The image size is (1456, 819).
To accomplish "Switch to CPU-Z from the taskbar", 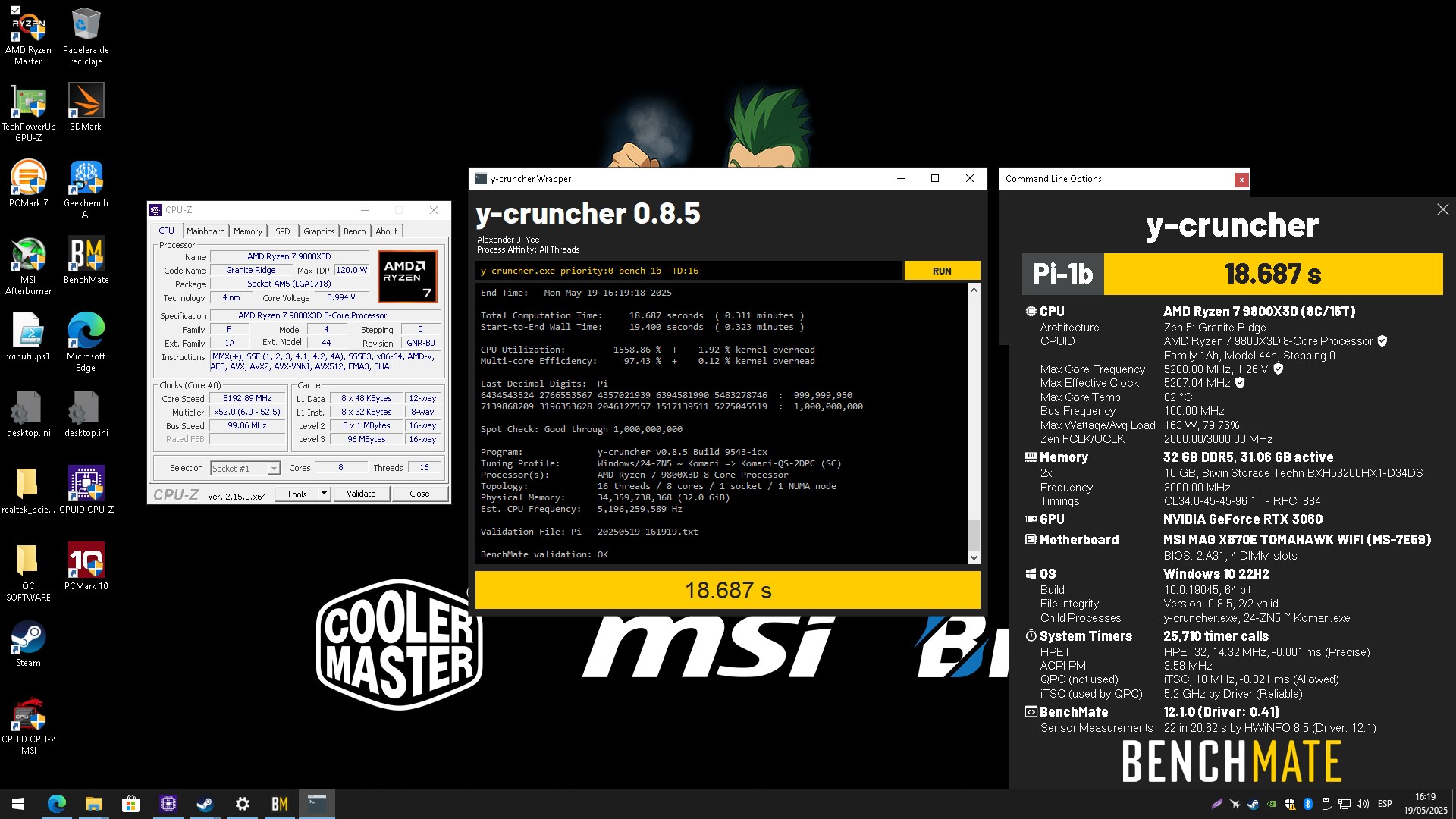I will [x=168, y=804].
